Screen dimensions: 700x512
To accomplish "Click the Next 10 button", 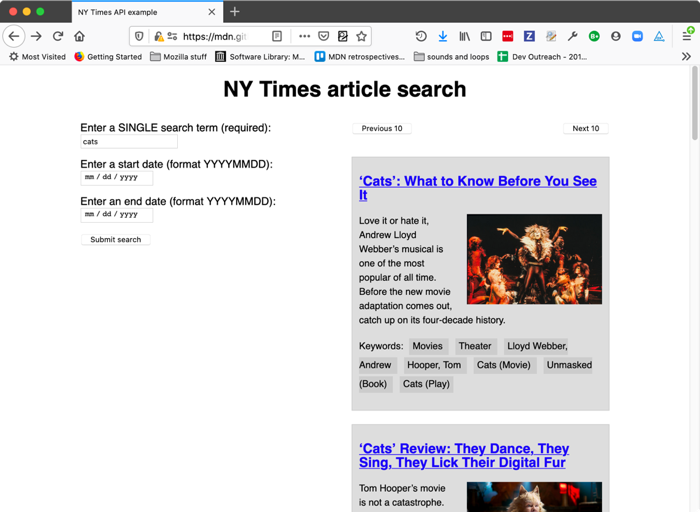I will (x=585, y=129).
